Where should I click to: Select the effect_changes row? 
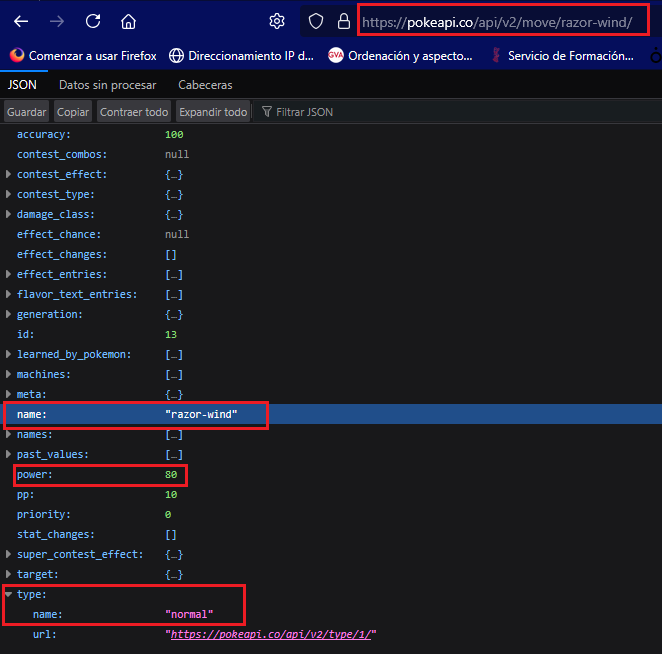pos(331,254)
